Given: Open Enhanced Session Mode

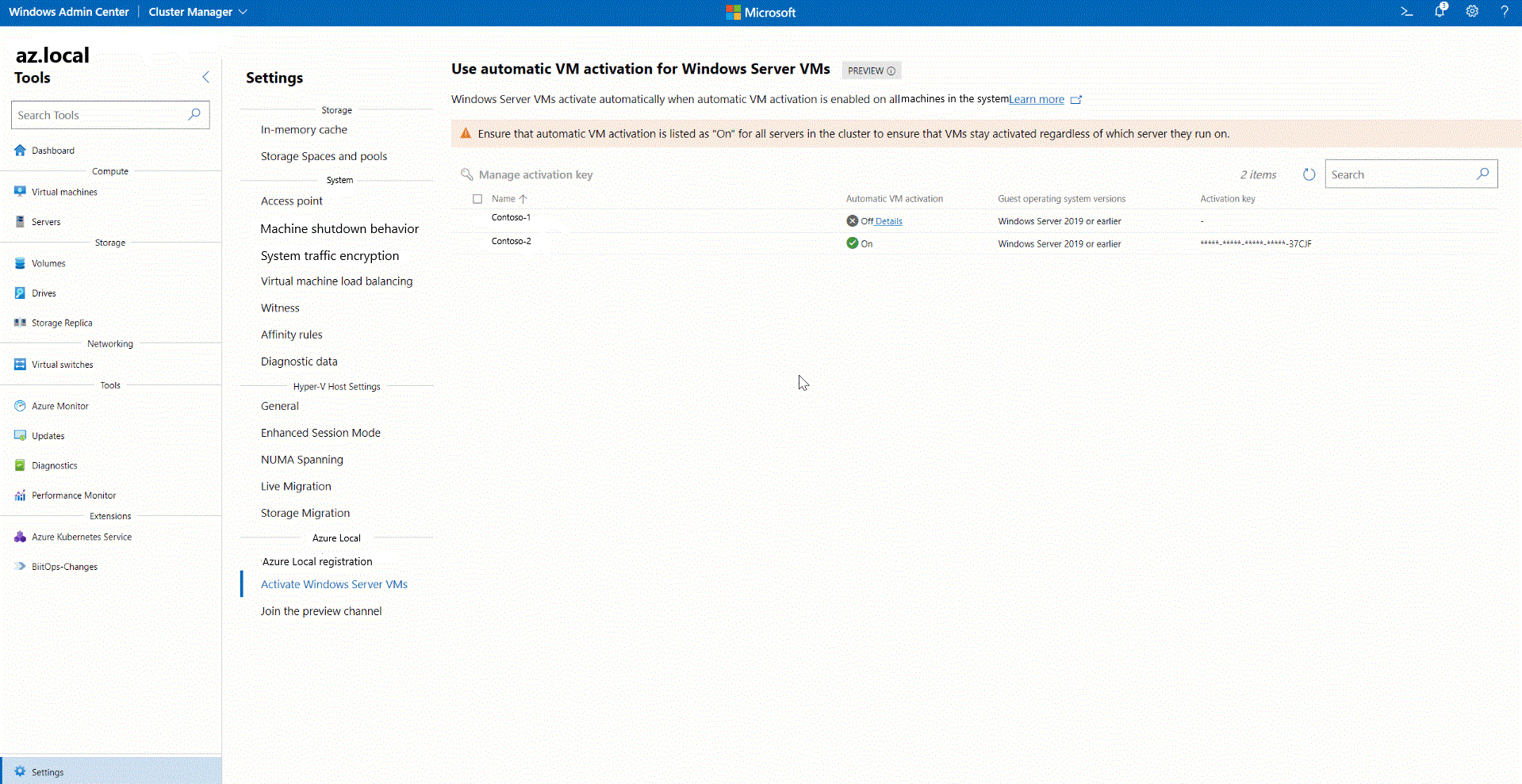Looking at the screenshot, I should [320, 433].
